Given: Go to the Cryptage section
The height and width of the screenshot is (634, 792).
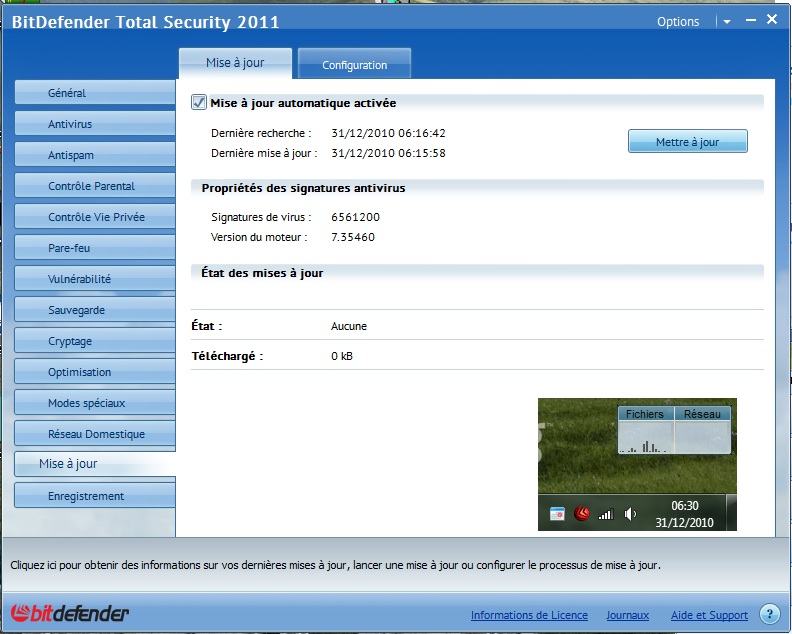Looking at the screenshot, I should coord(94,341).
